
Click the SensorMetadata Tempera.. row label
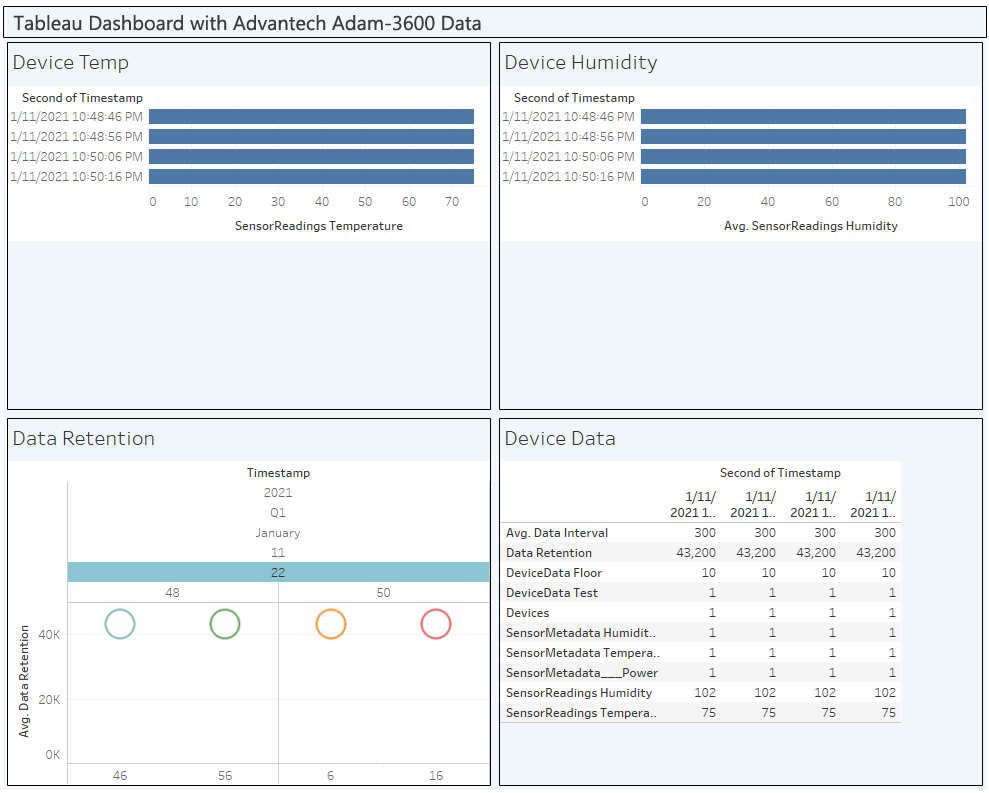(583, 653)
